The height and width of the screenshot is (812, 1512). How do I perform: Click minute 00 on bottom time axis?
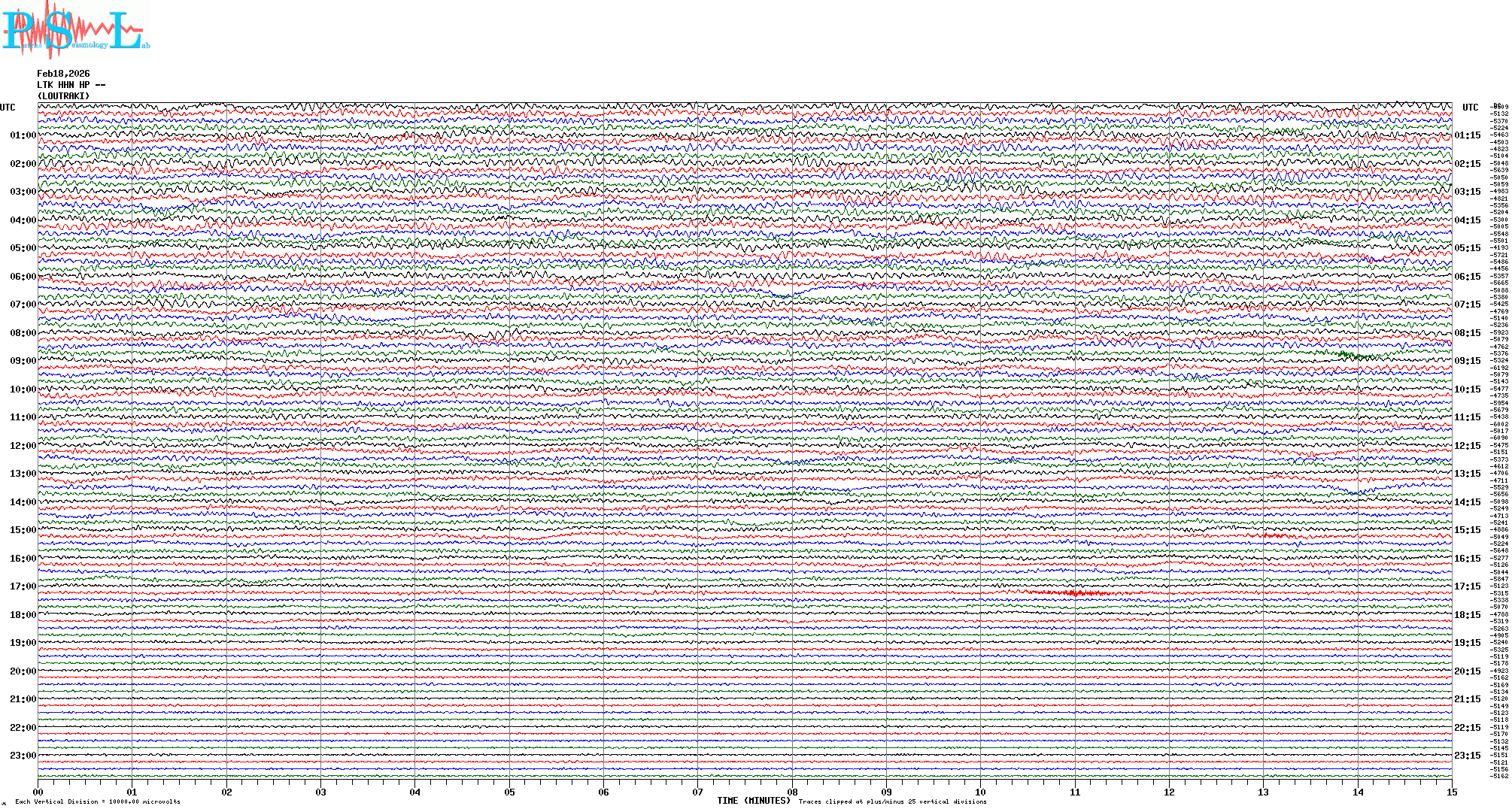(38, 792)
